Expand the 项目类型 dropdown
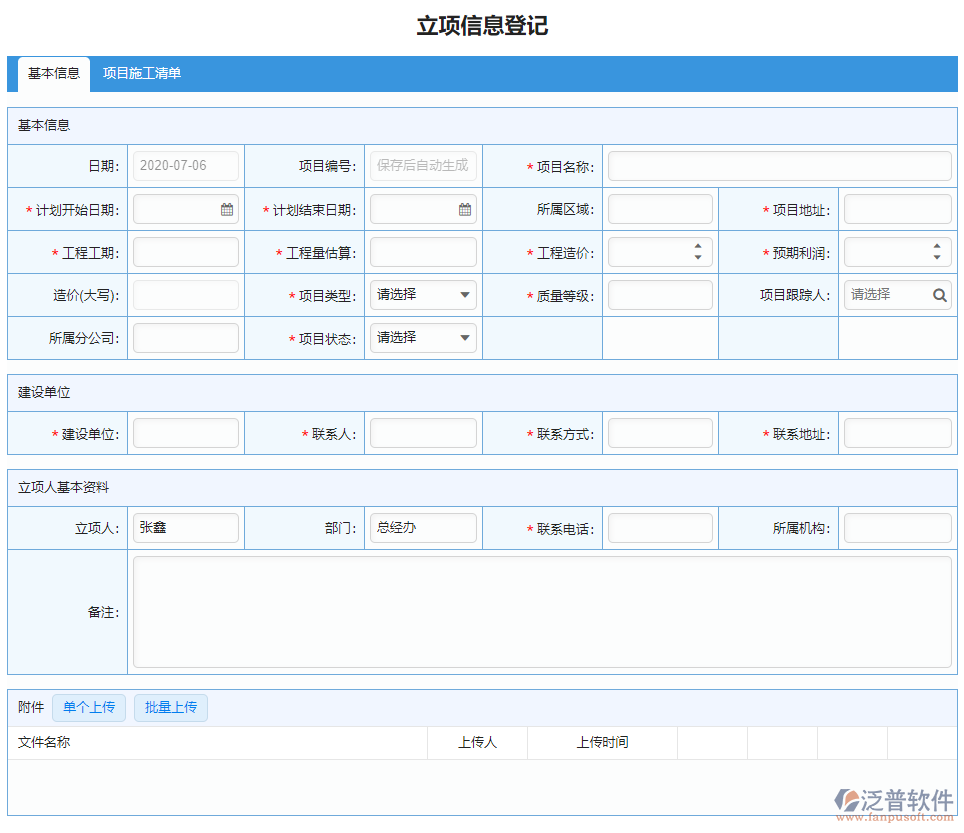964x833 pixels. point(423,295)
